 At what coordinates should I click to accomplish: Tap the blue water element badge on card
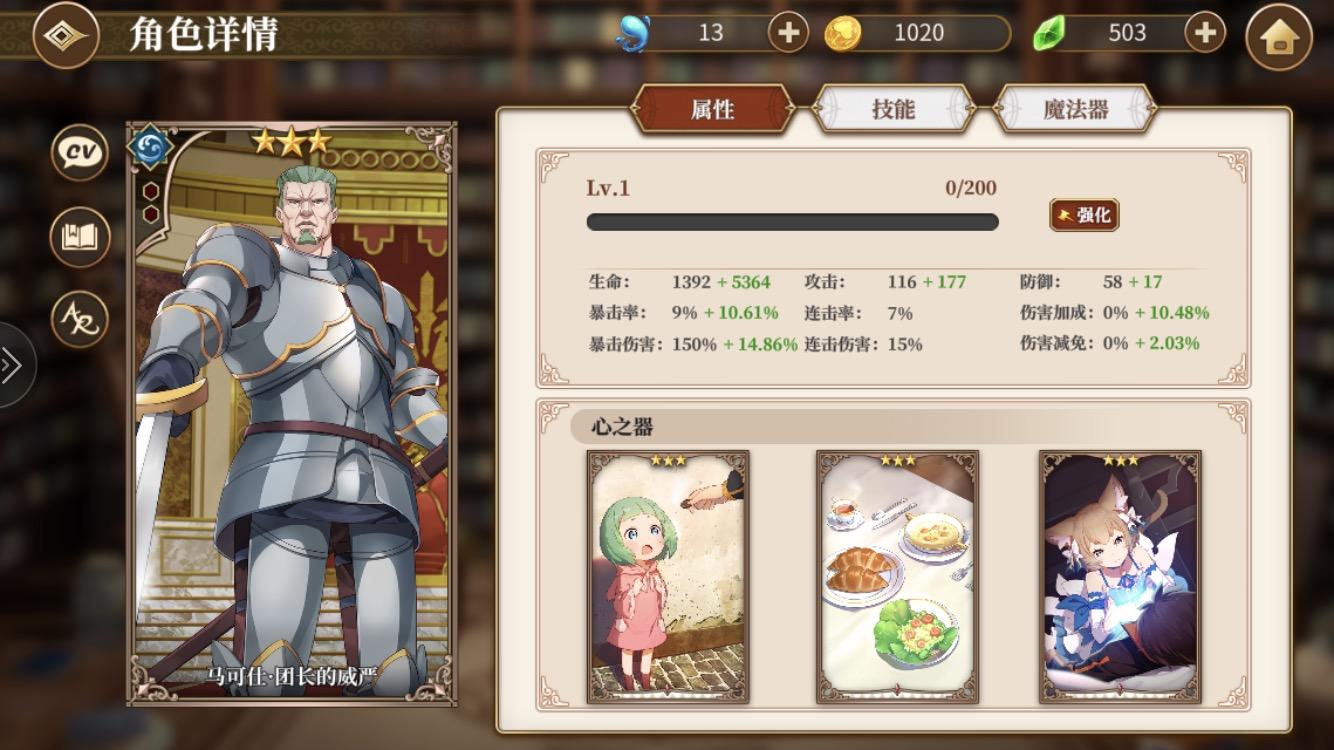tap(151, 147)
